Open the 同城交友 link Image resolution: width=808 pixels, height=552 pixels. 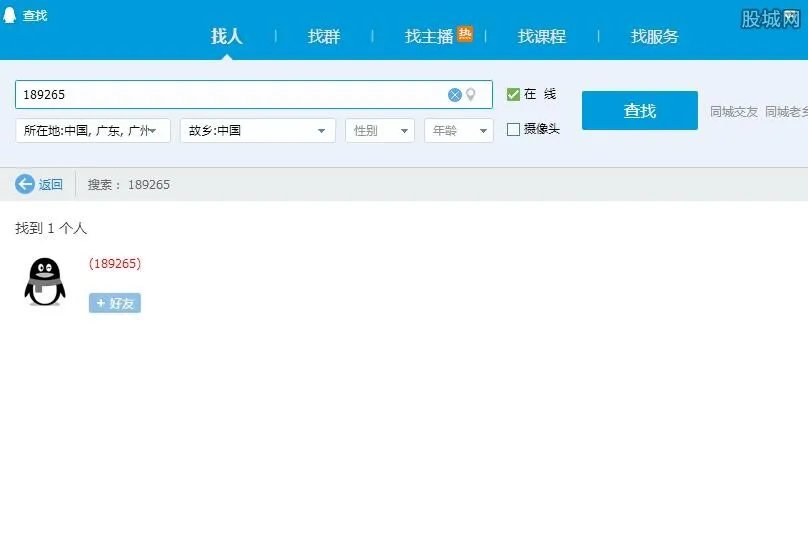tap(734, 111)
